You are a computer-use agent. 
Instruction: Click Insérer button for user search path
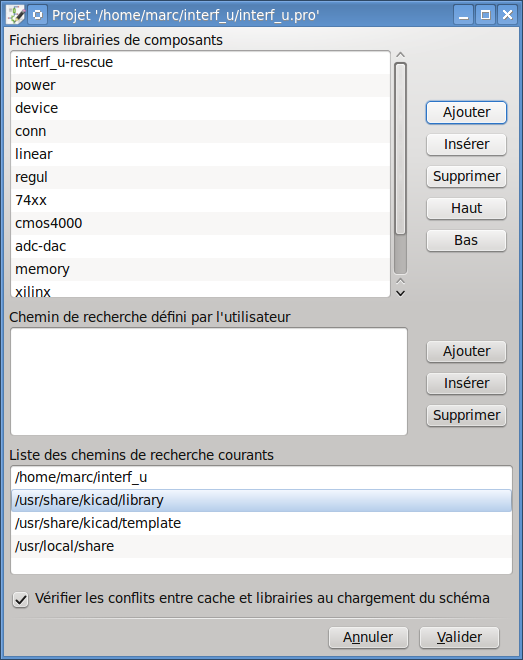(x=466, y=383)
